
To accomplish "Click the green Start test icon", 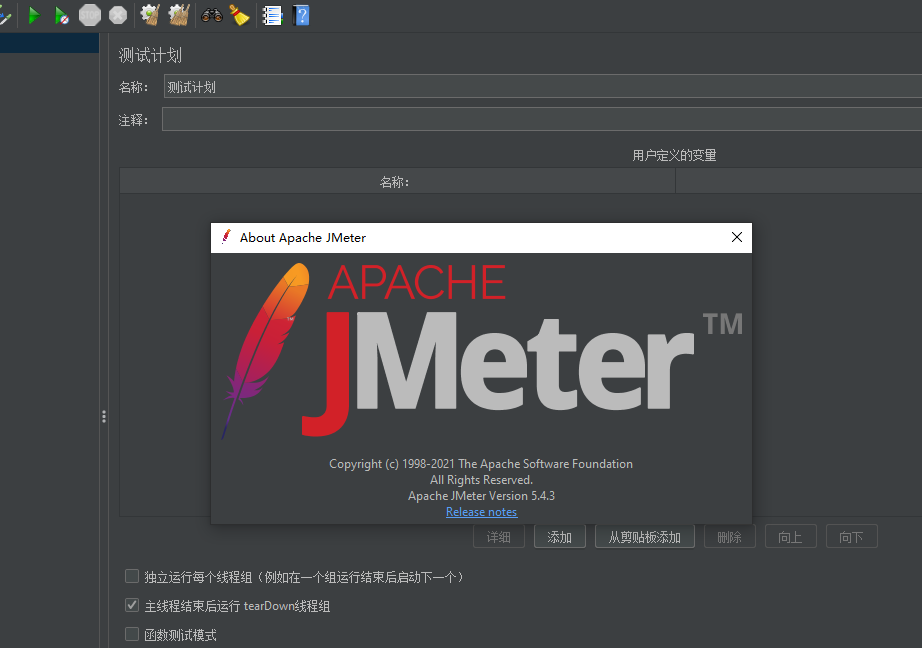I will 33,15.
